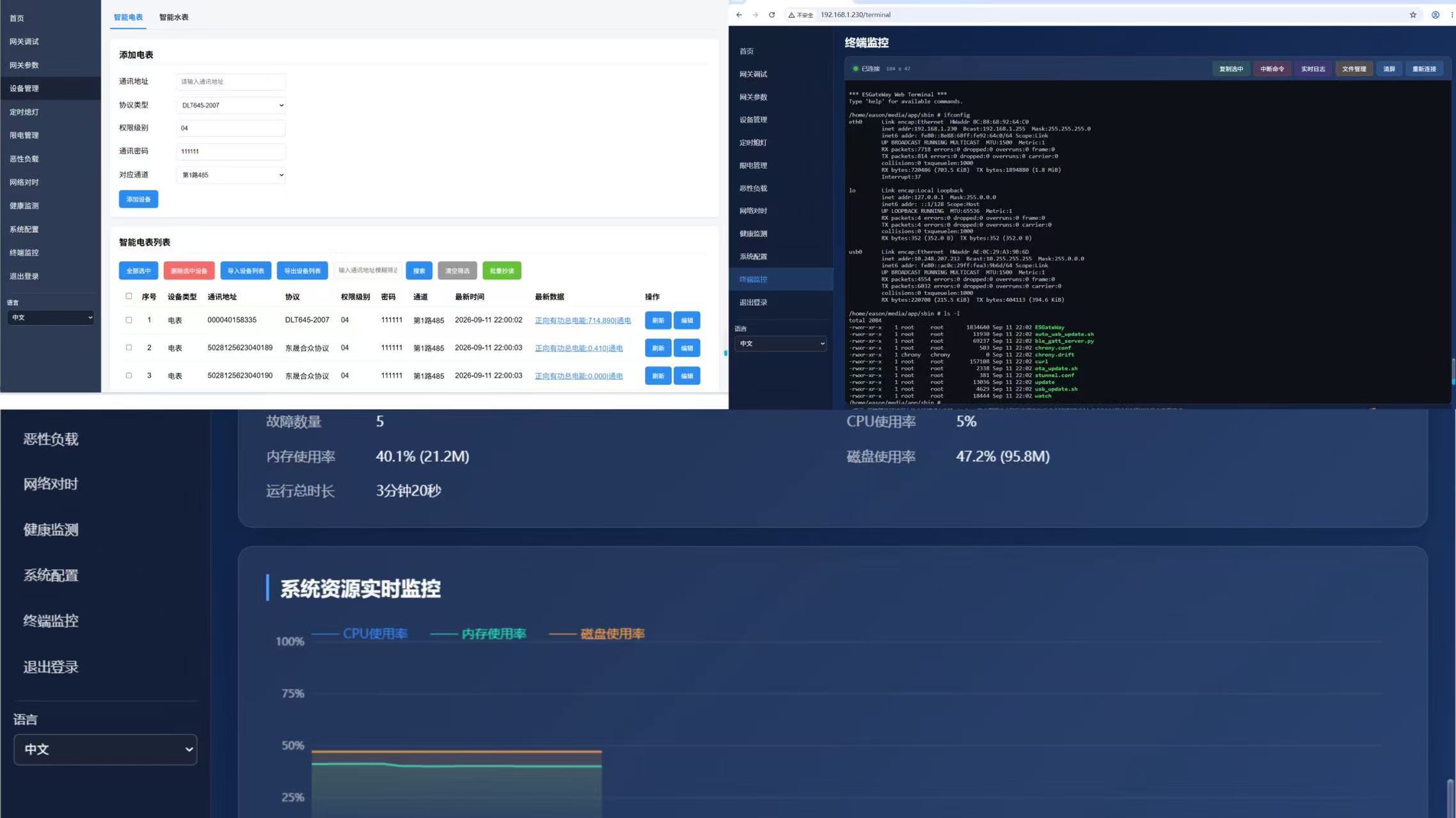Click the browser back arrow
This screenshot has width=1456, height=818.
[739, 15]
